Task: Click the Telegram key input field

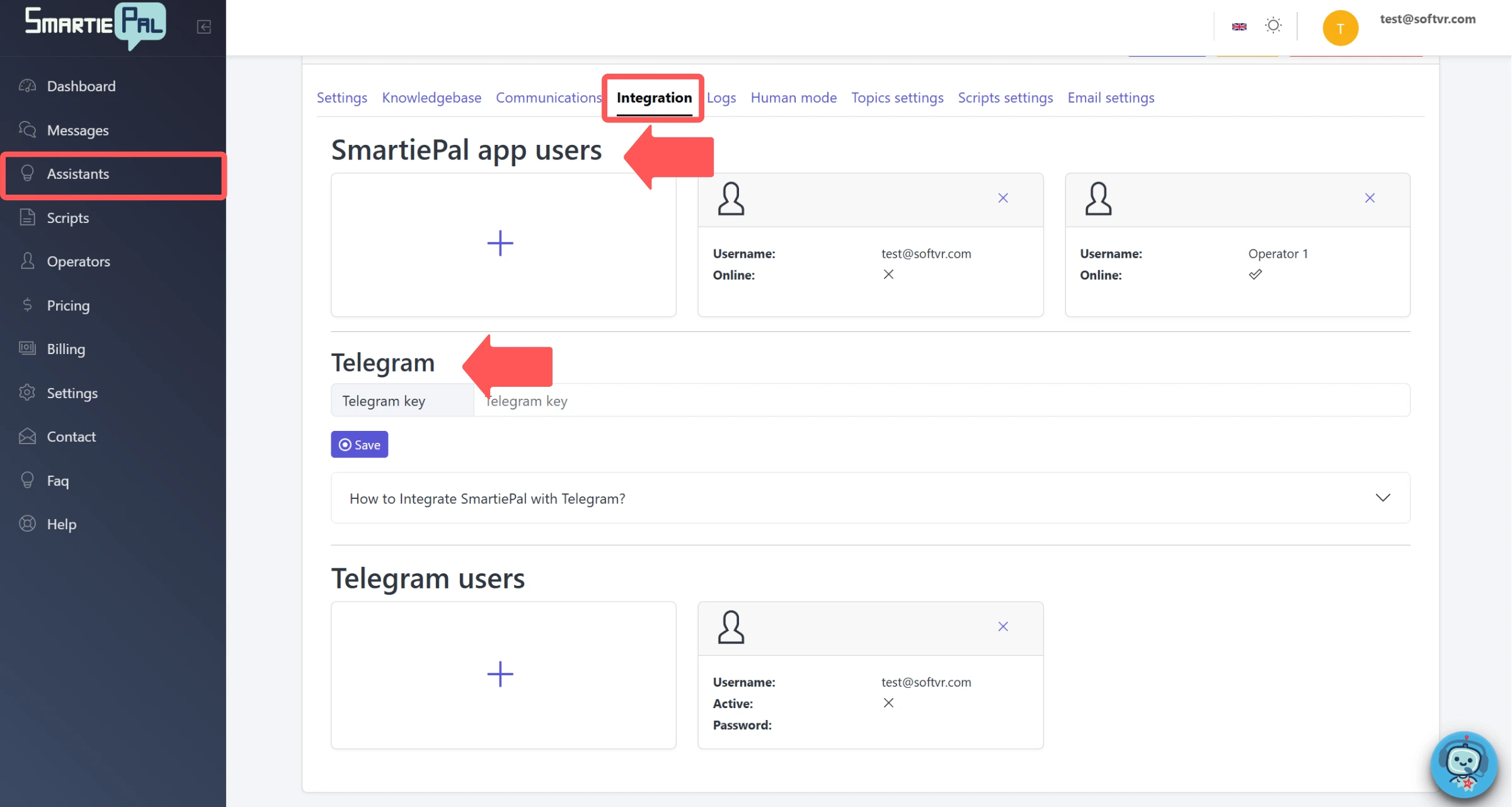Action: [x=882, y=400]
